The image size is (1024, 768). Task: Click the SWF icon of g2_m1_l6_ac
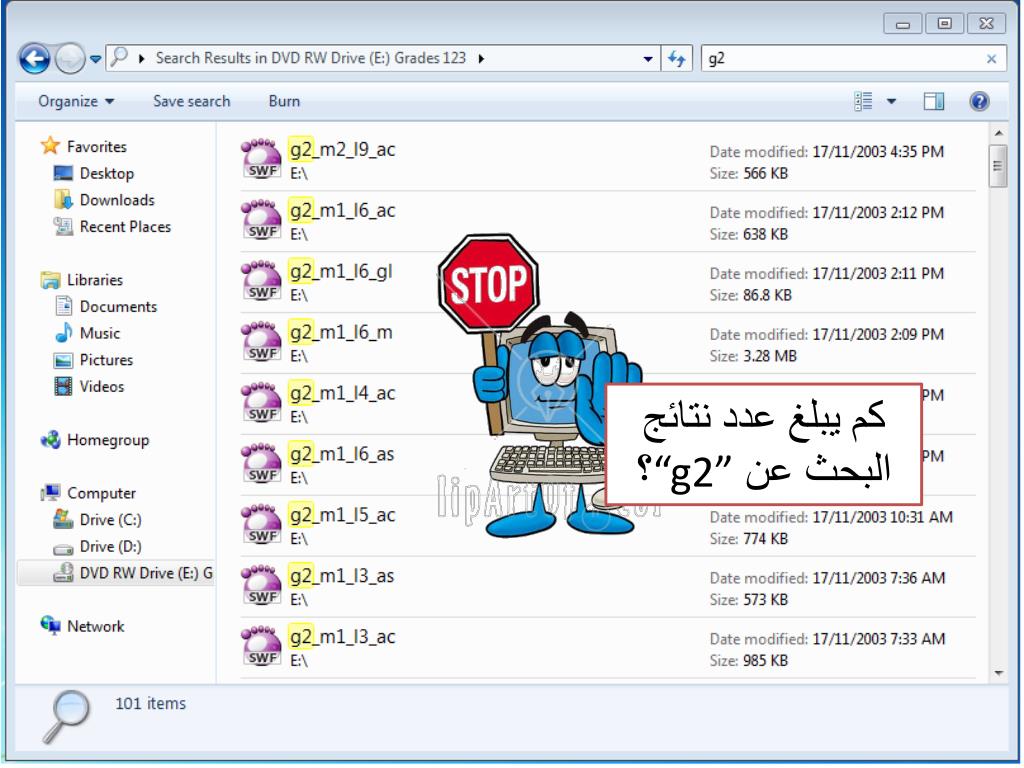pos(261,220)
